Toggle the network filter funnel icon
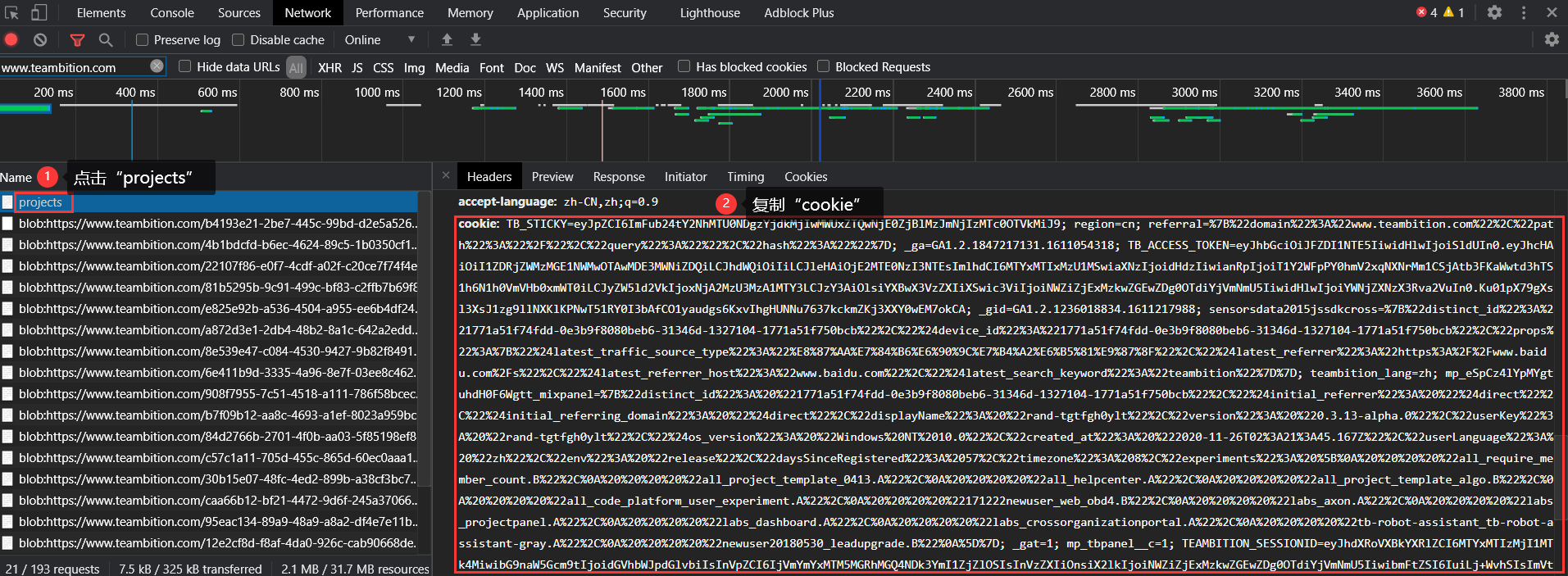This screenshot has height=576, width=1568. (x=77, y=39)
